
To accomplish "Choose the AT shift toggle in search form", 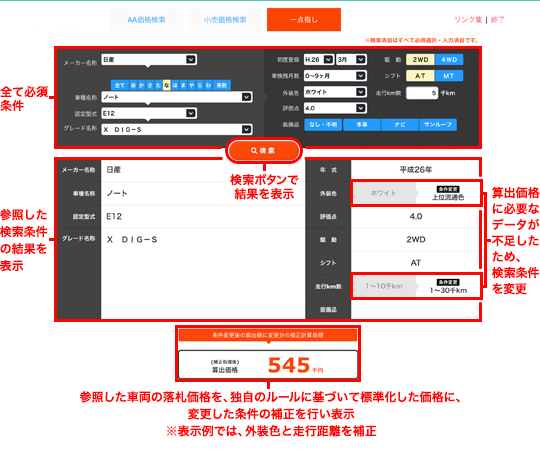I will (420, 76).
